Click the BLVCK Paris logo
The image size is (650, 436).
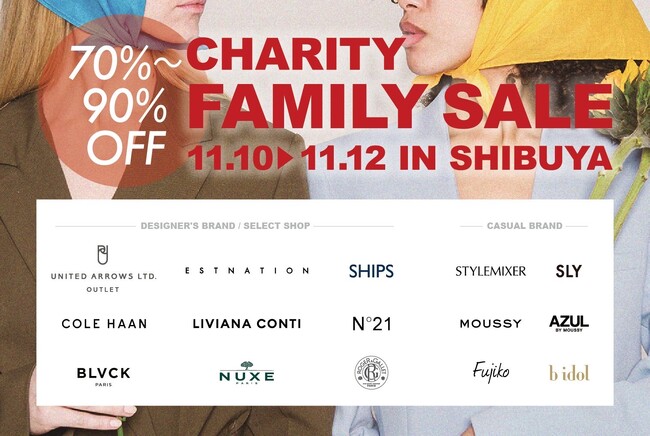(104, 374)
